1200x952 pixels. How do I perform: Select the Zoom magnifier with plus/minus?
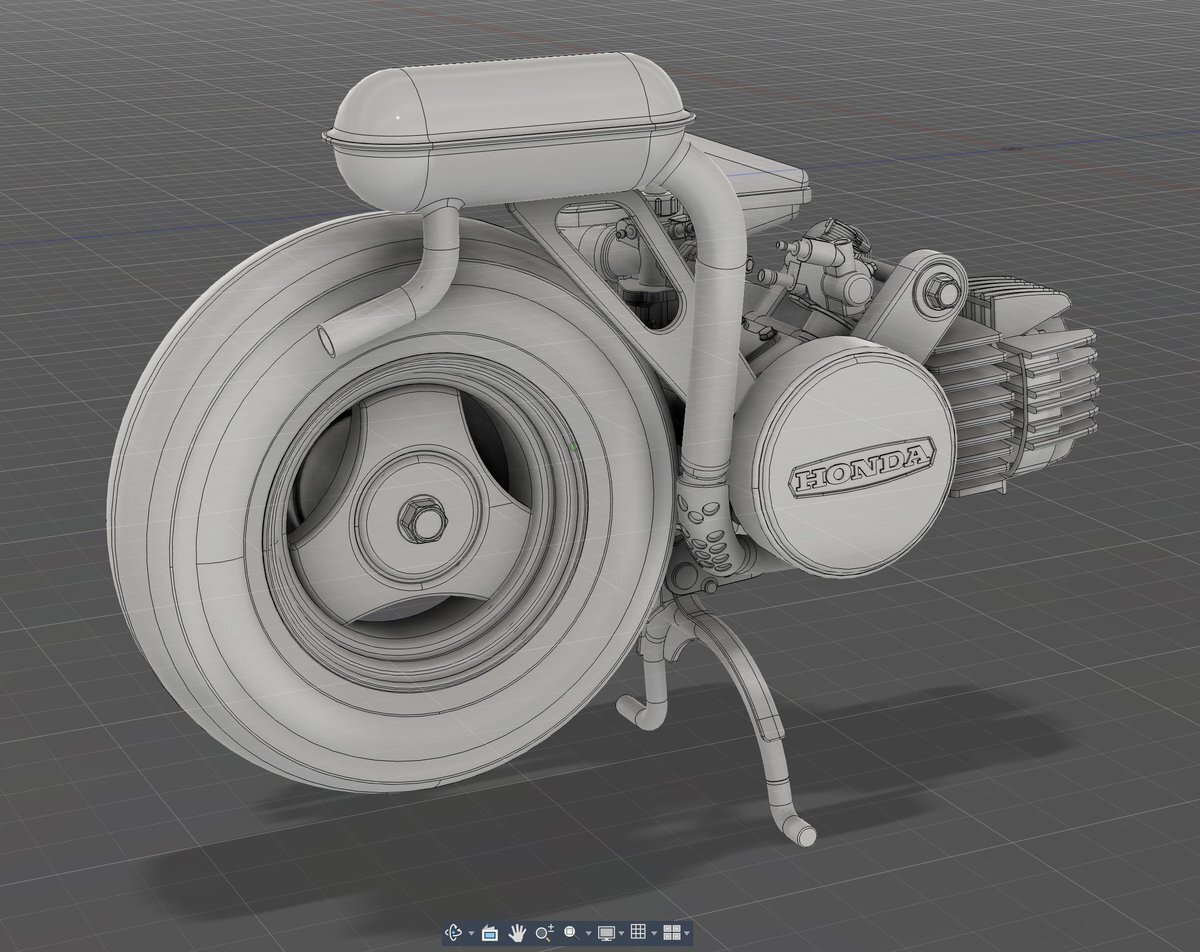(544, 932)
